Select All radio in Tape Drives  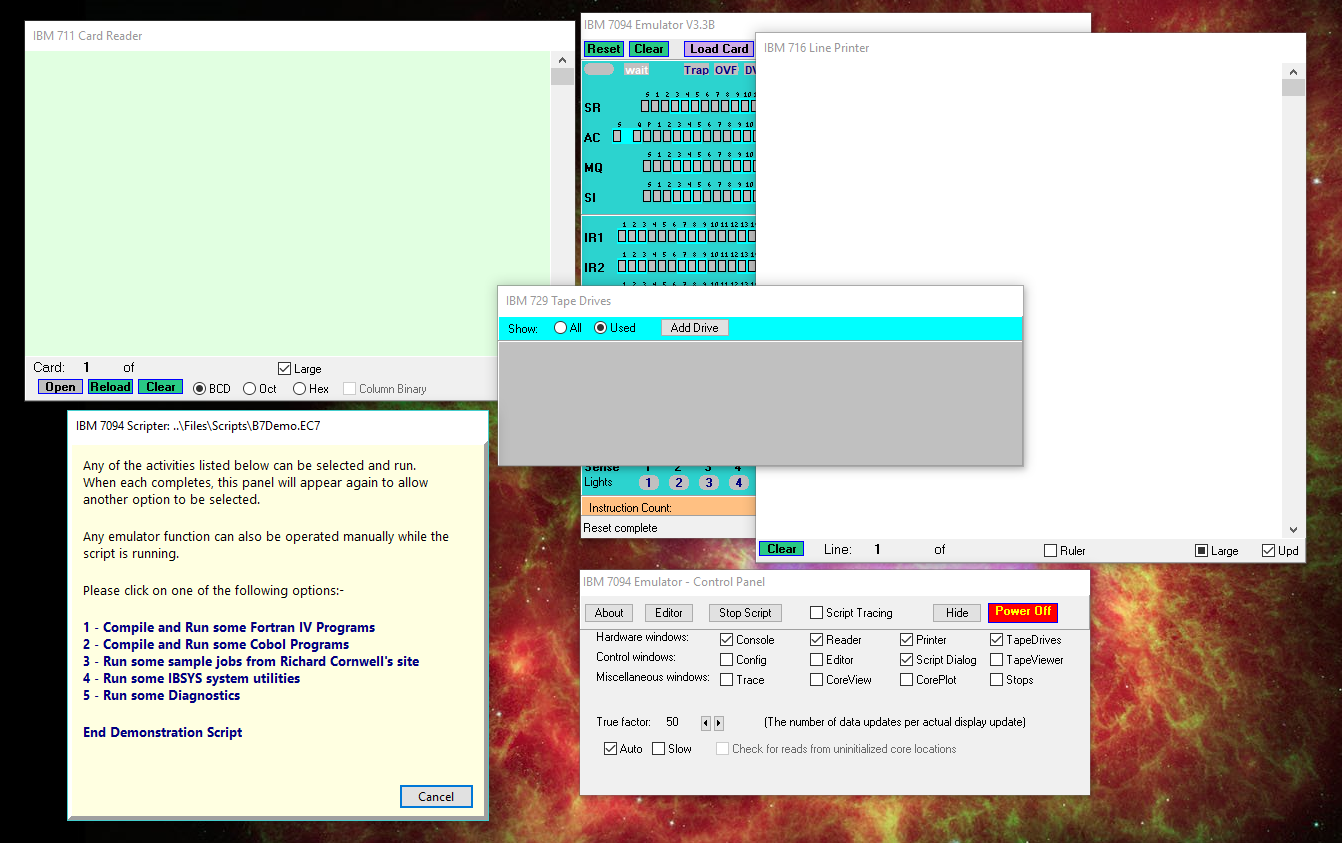[x=561, y=328]
